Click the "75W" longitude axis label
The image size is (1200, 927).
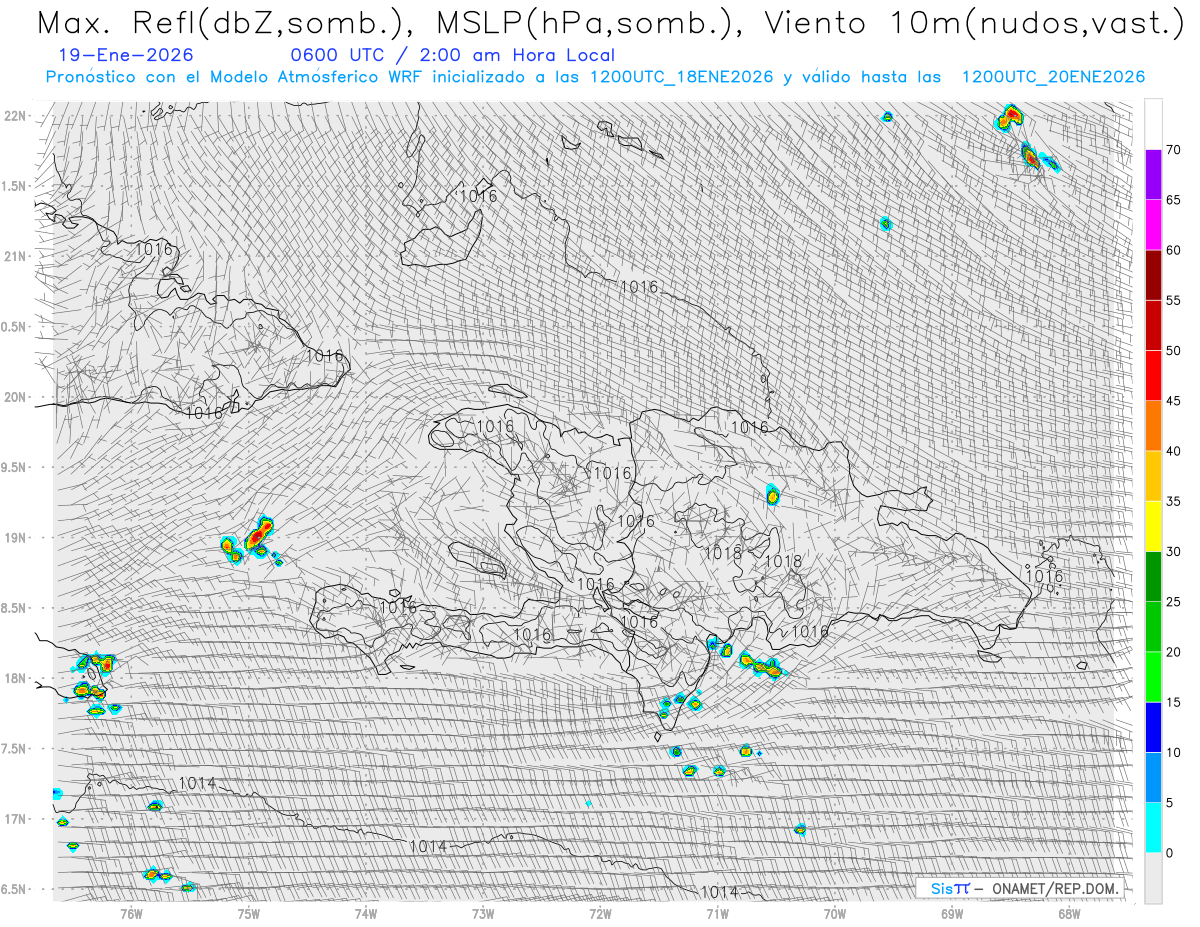tap(248, 913)
